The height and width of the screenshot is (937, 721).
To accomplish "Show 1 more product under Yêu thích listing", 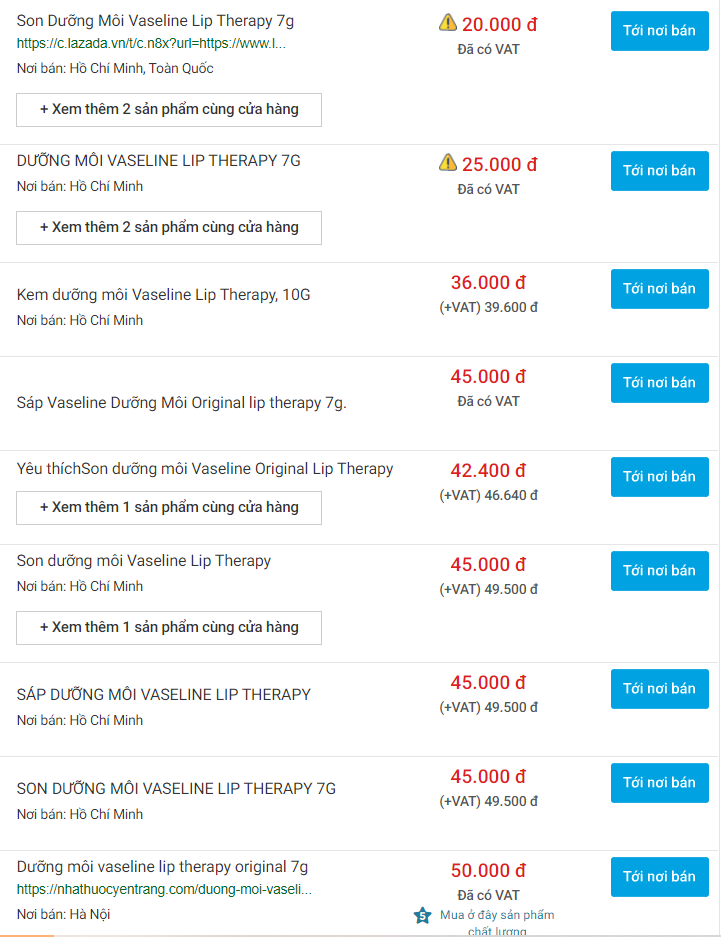I will coord(169,508).
